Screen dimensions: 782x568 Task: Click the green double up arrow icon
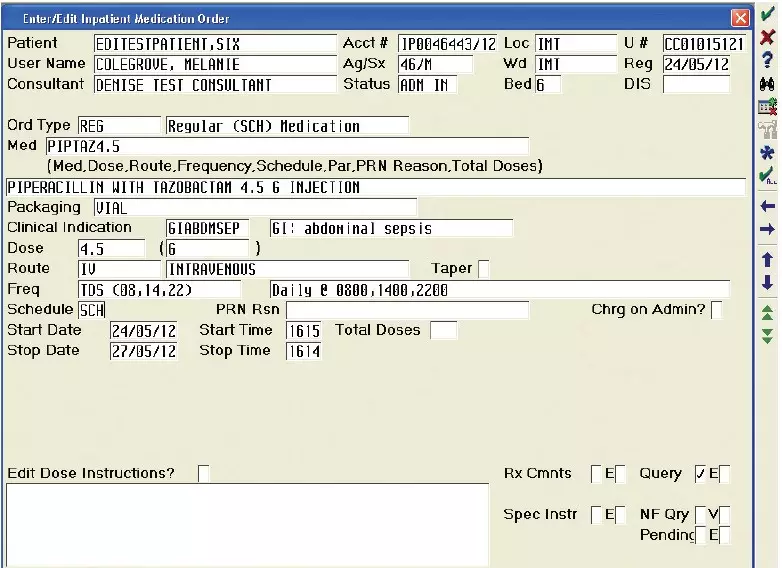[x=767, y=313]
